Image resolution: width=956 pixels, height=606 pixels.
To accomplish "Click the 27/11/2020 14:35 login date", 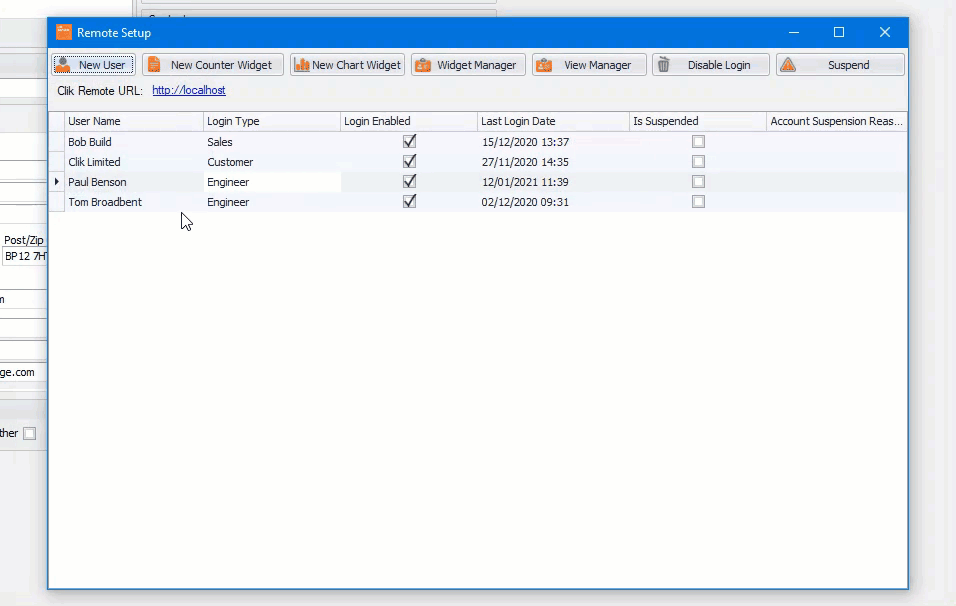I will click(x=526, y=162).
